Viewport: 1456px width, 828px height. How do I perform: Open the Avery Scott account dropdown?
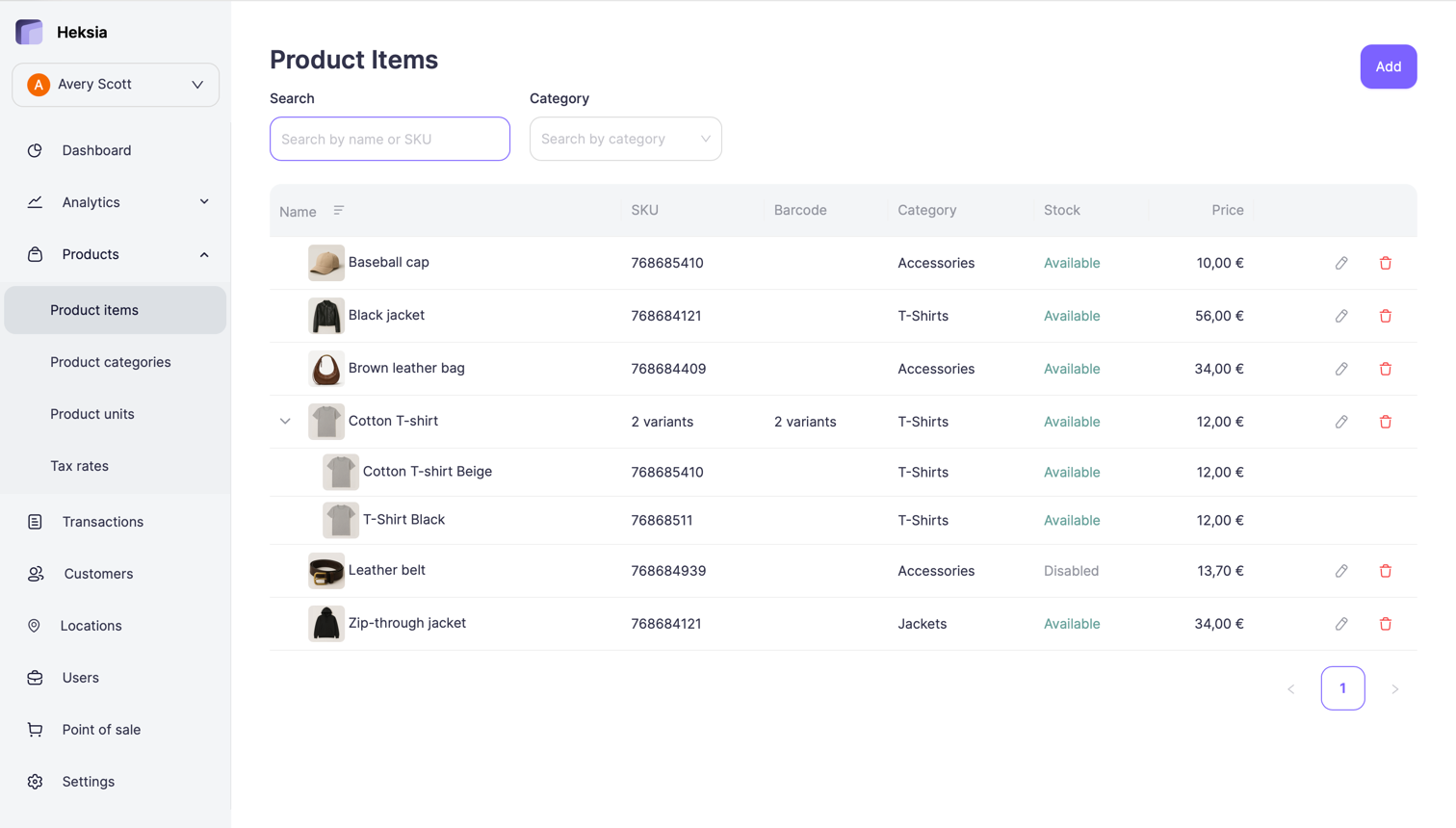[116, 85]
